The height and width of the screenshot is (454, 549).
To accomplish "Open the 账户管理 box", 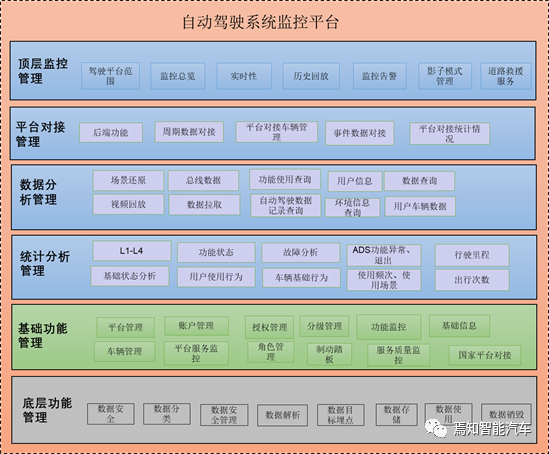I will point(196,326).
